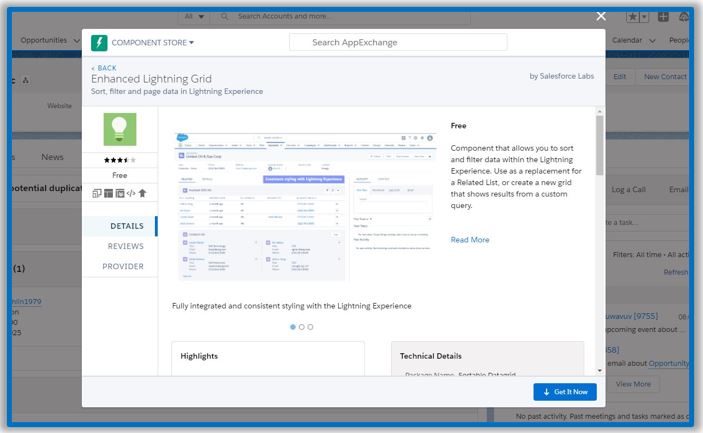Screen dimensions: 703x433
Task: Click the solid table component icon
Action: point(108,193)
